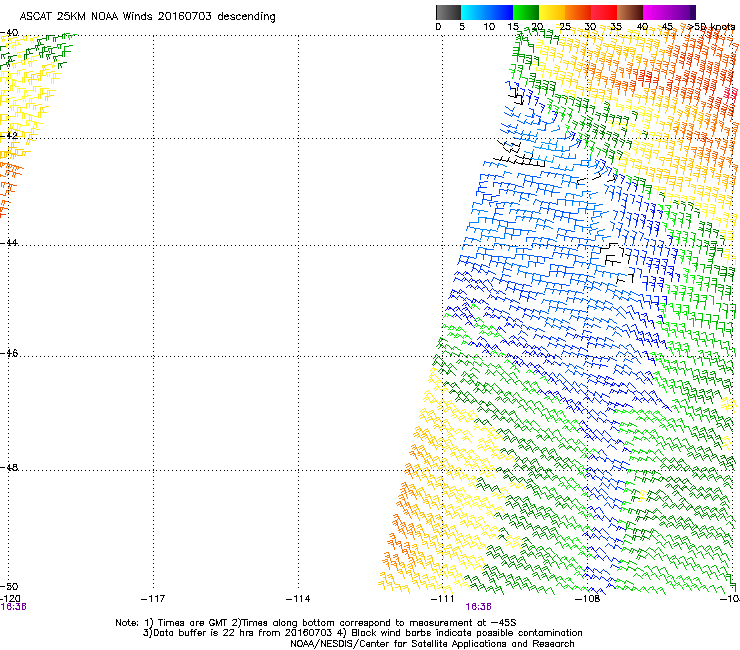Click the '-114' longitude axis label

298,599
